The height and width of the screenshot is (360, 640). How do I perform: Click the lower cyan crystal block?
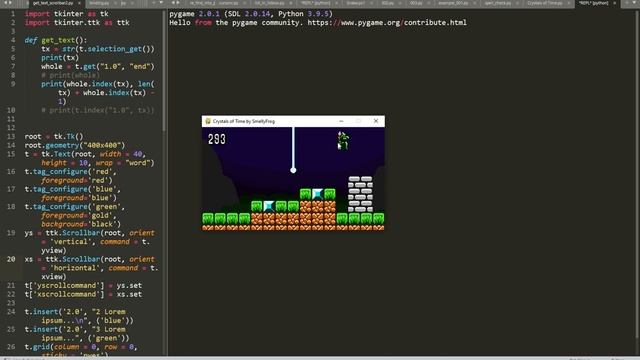click(x=269, y=206)
